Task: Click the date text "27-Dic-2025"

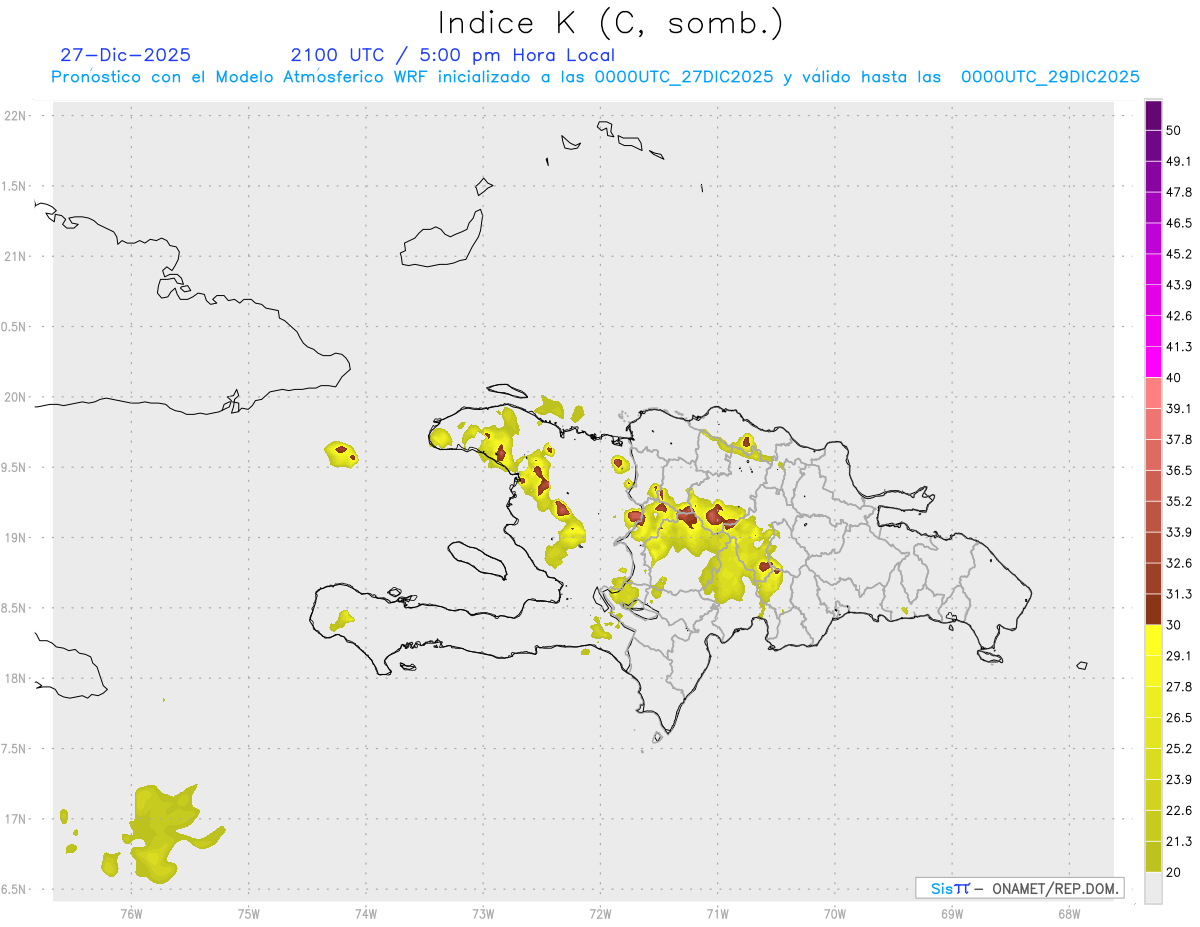Action: (x=126, y=55)
